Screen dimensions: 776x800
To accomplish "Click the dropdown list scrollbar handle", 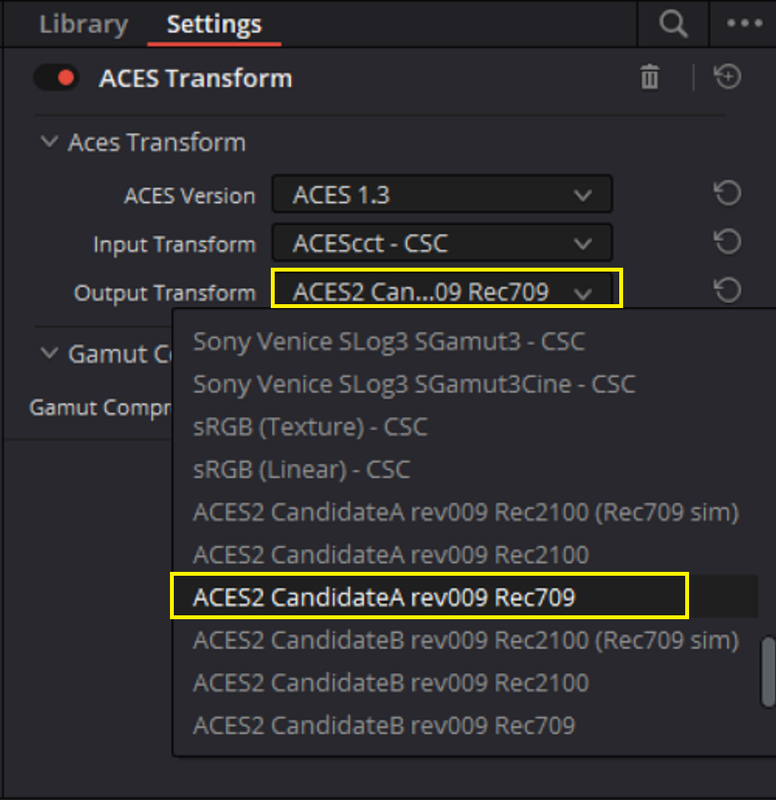I will (x=768, y=671).
